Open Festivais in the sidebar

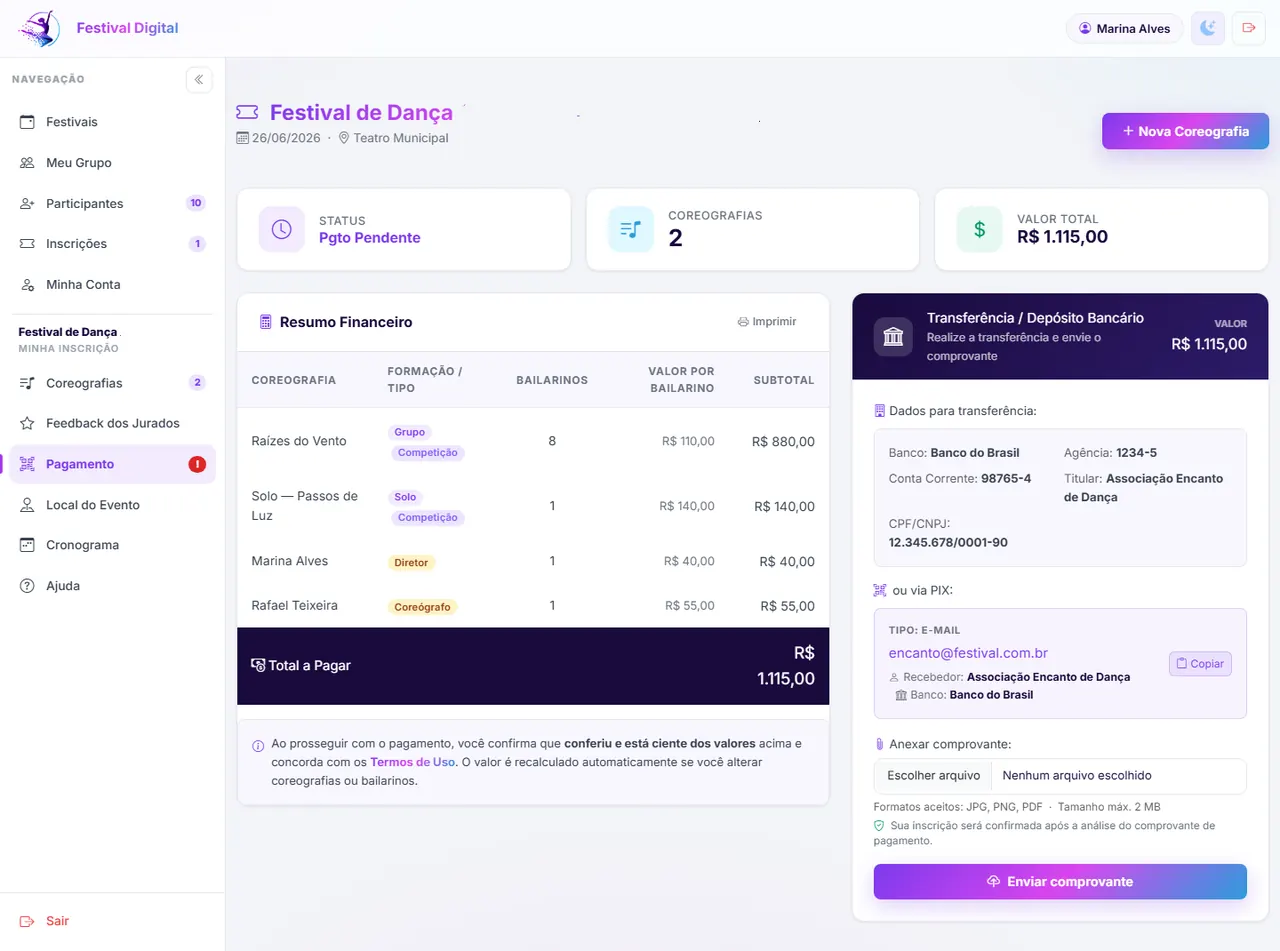pos(112,122)
